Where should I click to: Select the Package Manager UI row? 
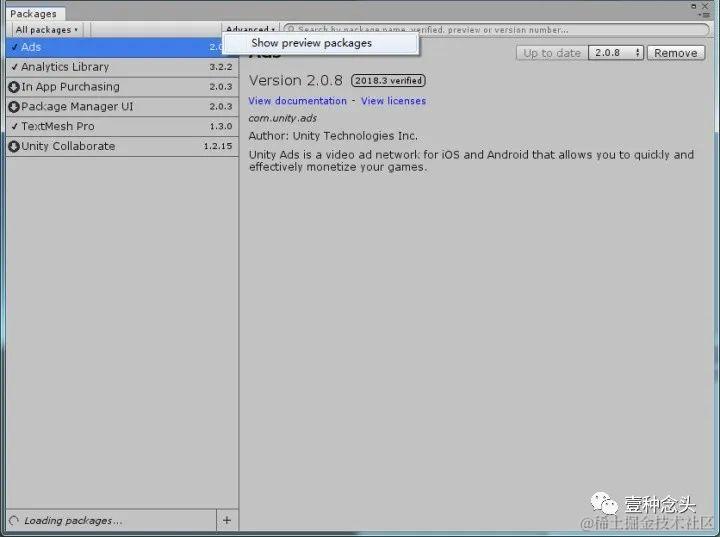coord(122,107)
